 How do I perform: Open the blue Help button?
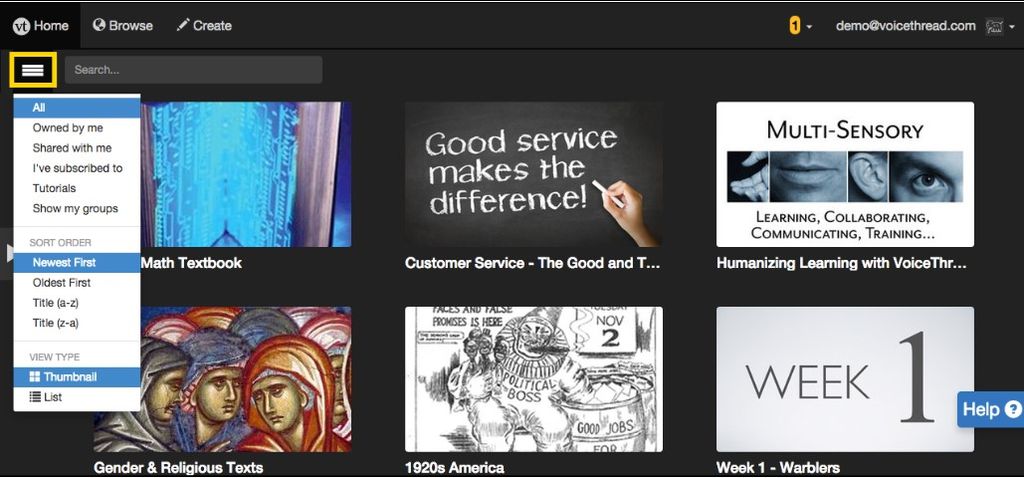point(990,409)
